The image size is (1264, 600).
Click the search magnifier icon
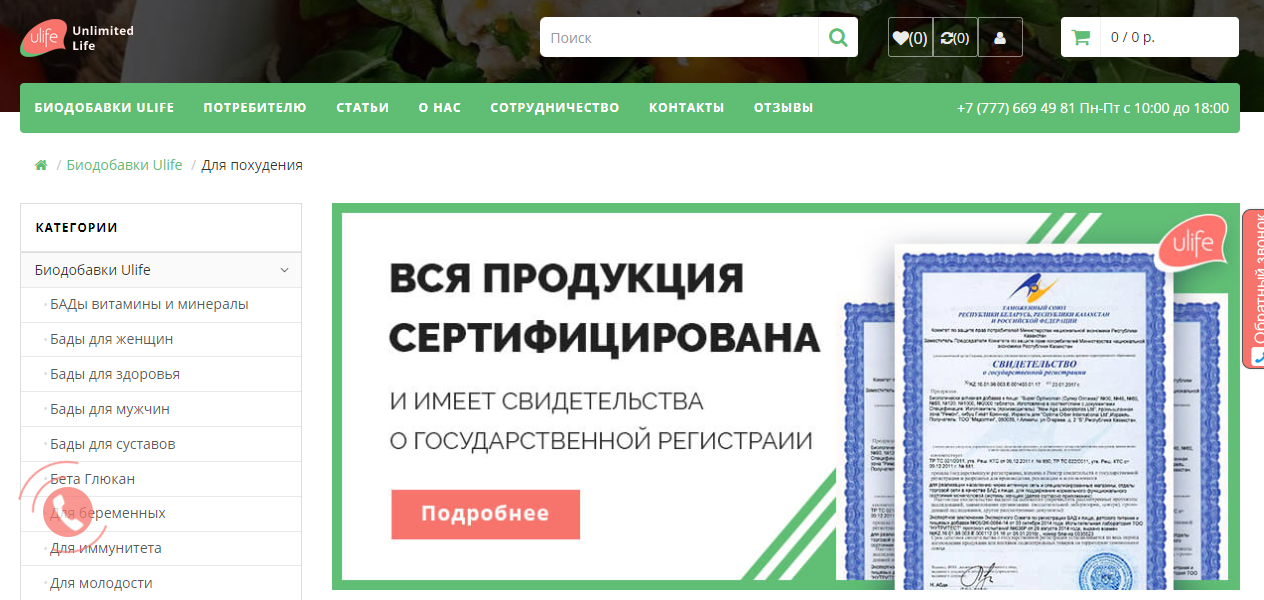[x=838, y=38]
